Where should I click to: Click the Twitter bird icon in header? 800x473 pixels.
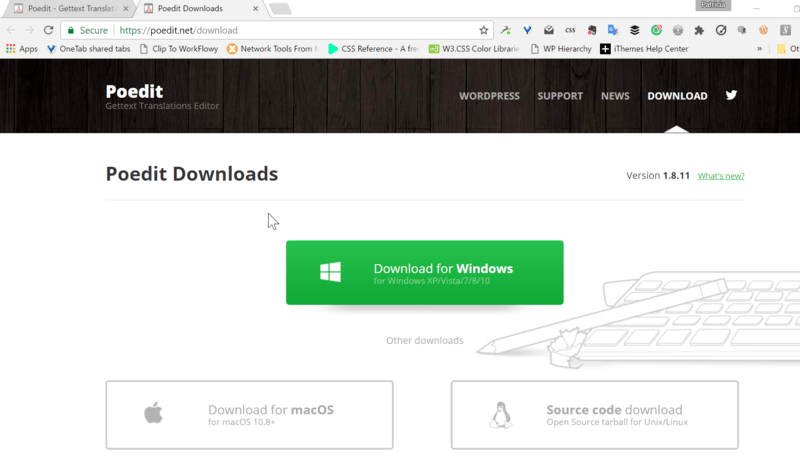[x=731, y=96]
